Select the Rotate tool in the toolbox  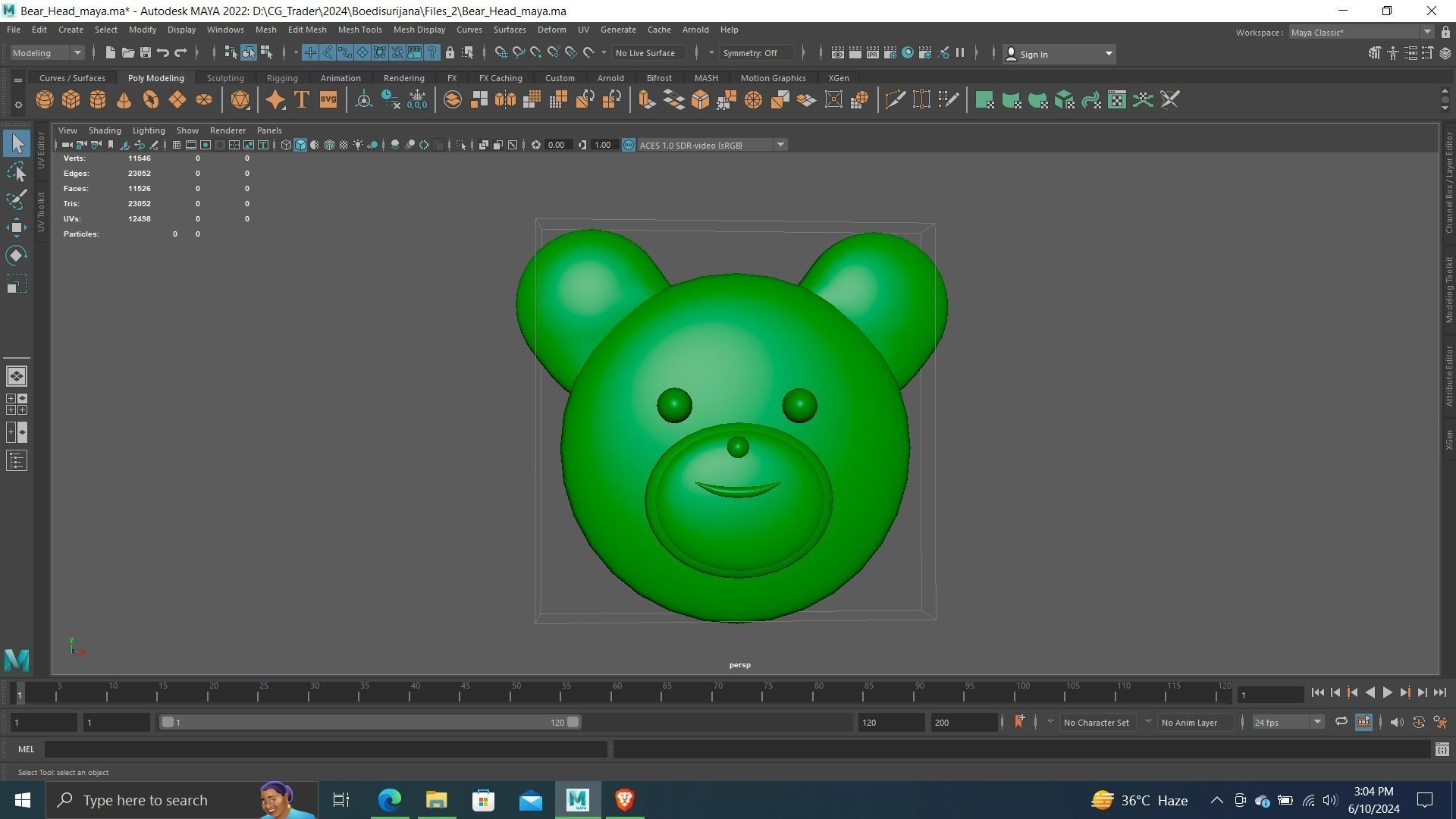tap(17, 256)
